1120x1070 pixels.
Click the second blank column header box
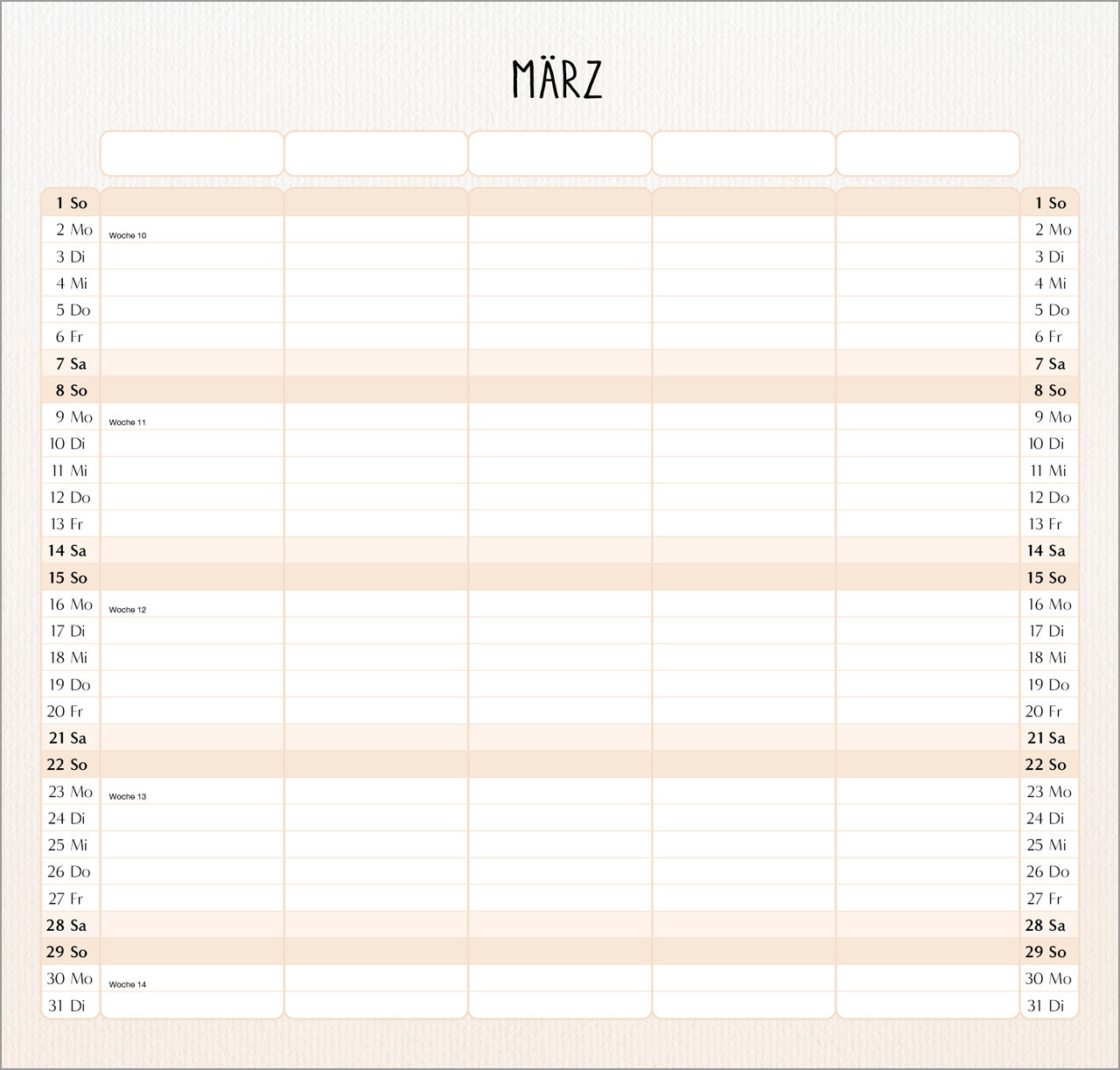[376, 154]
